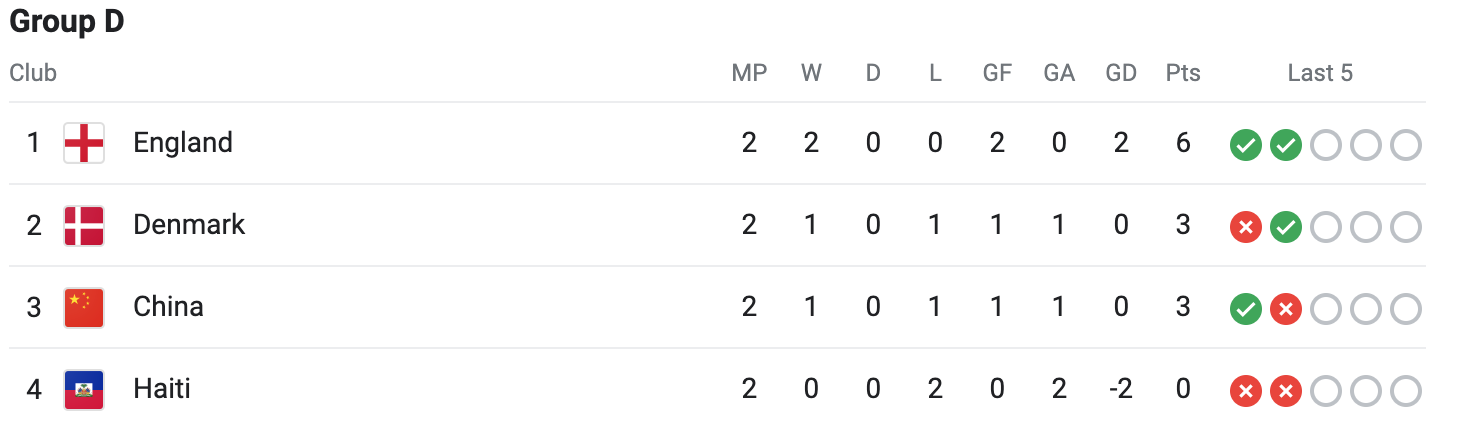Click the England flag icon
Image resolution: width=1458 pixels, height=440 pixels.
tap(84, 143)
